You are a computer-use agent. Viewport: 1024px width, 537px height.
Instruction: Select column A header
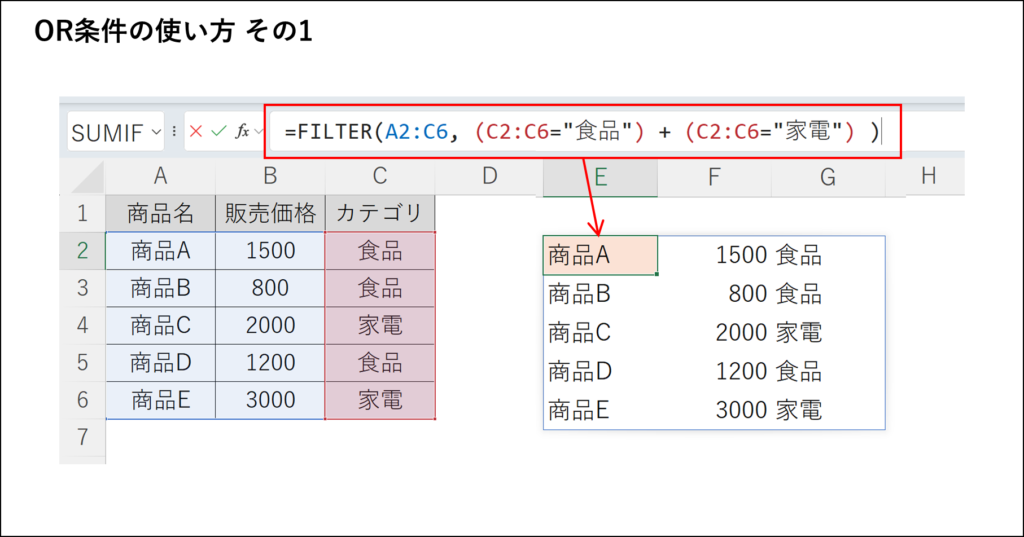click(x=160, y=177)
